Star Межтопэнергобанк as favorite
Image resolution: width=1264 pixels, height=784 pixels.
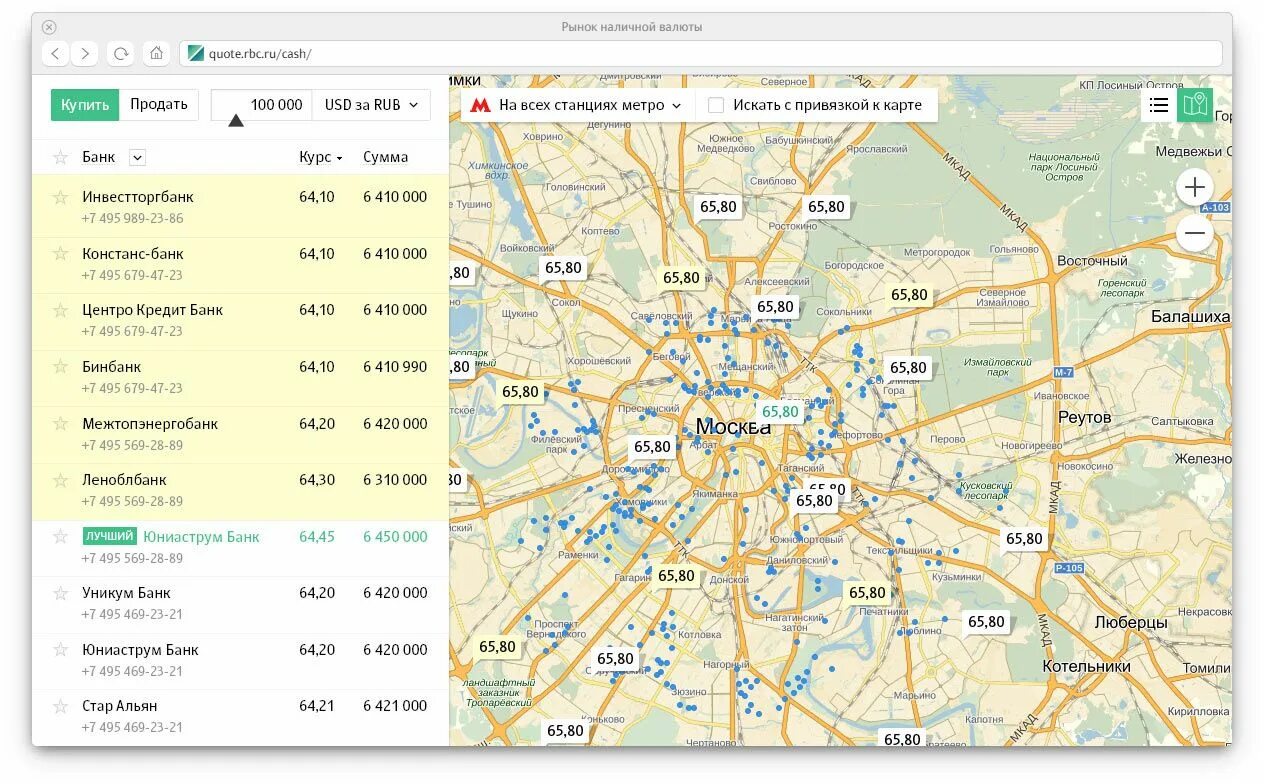[x=61, y=424]
